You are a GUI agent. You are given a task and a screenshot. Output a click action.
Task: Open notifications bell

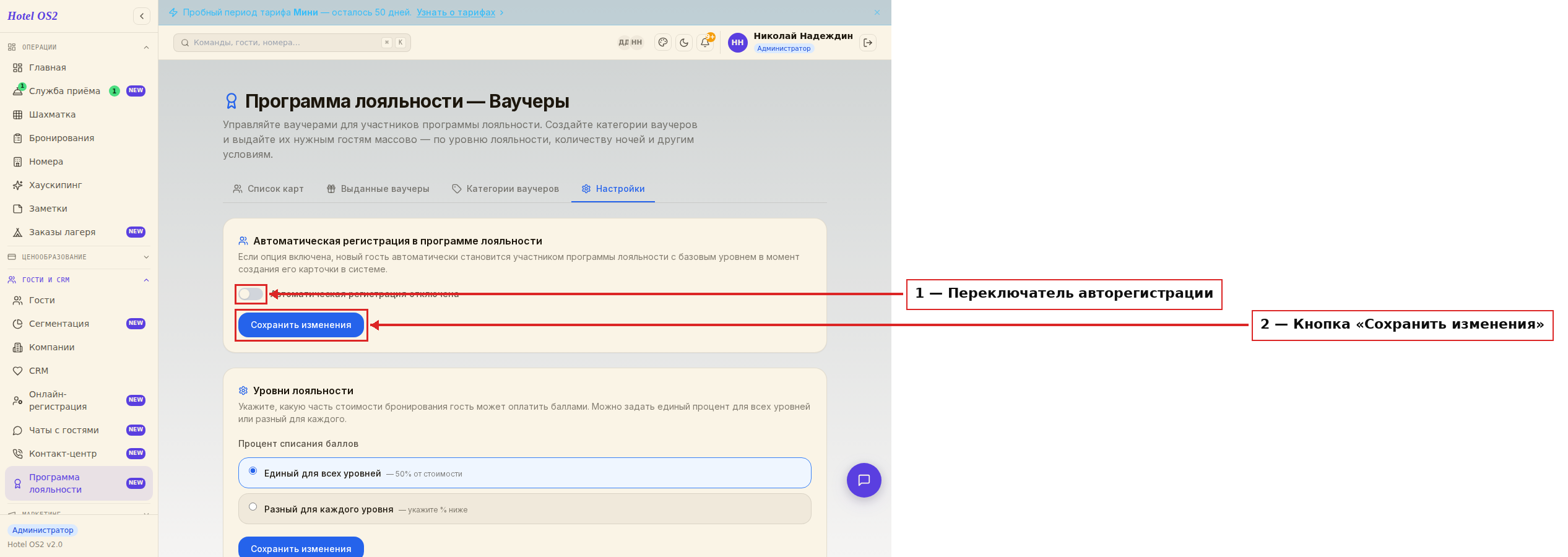[705, 43]
